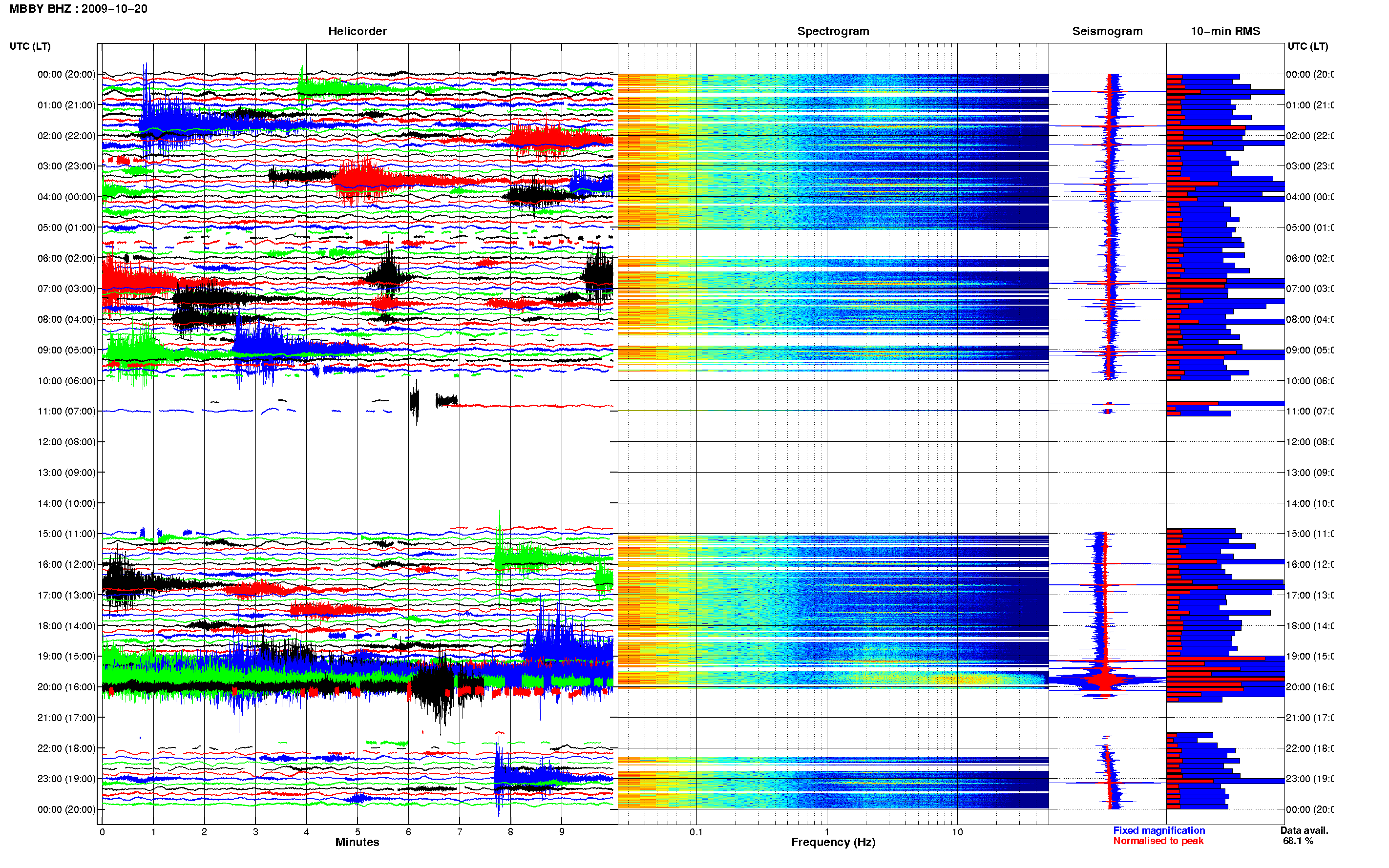Viewport: 1389px width, 868px height.
Task: Click left time label '22:00 (18:00)'
Action: [66, 748]
